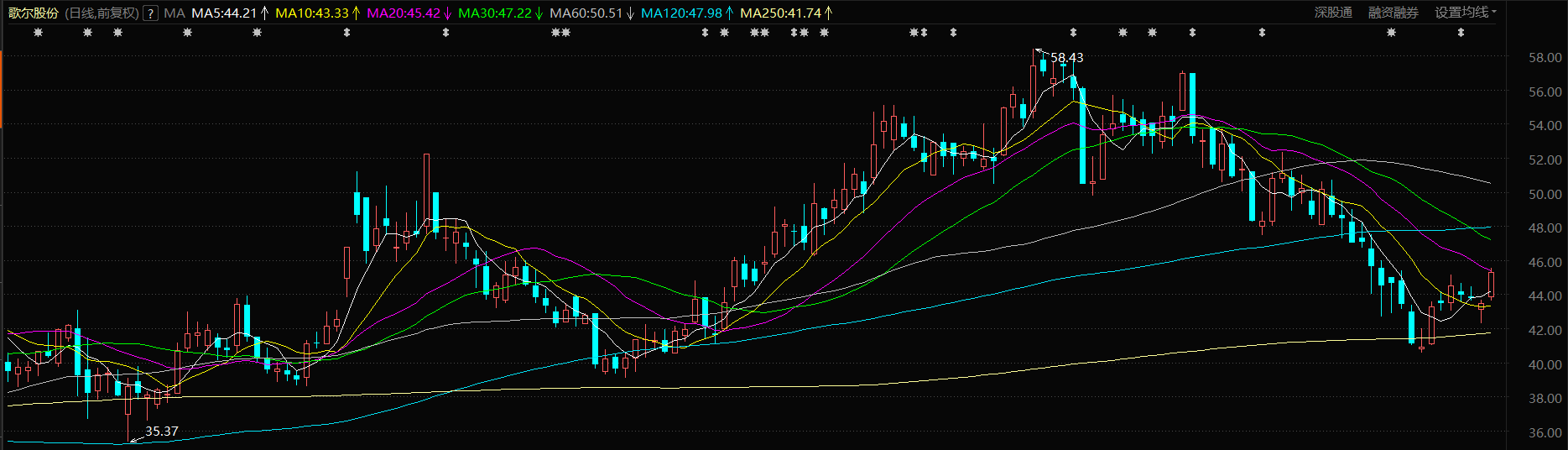Click the 52.00 price axis label
This screenshot has width=1568, height=450.
pyautogui.click(x=1545, y=160)
